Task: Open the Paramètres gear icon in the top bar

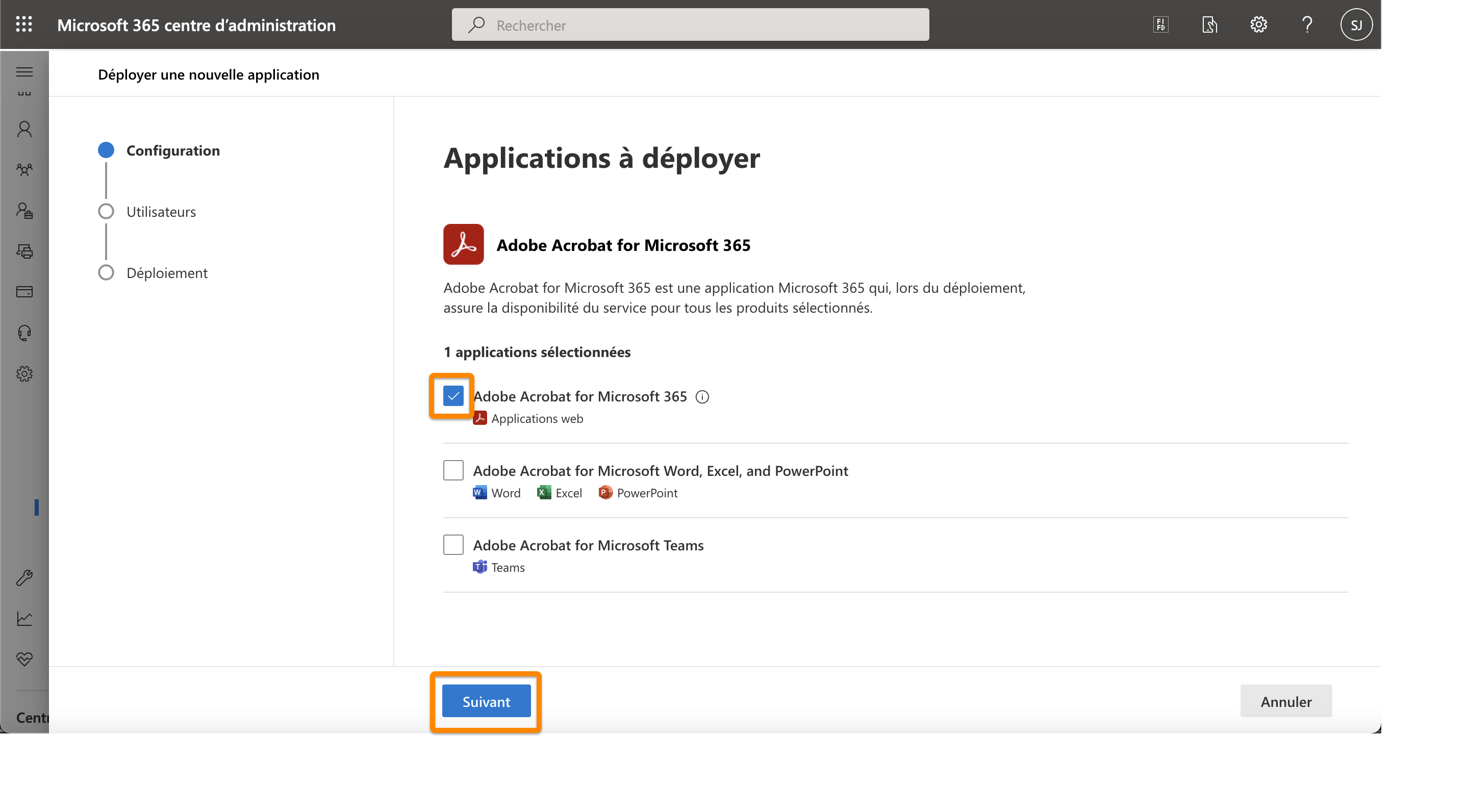Action: point(1258,24)
